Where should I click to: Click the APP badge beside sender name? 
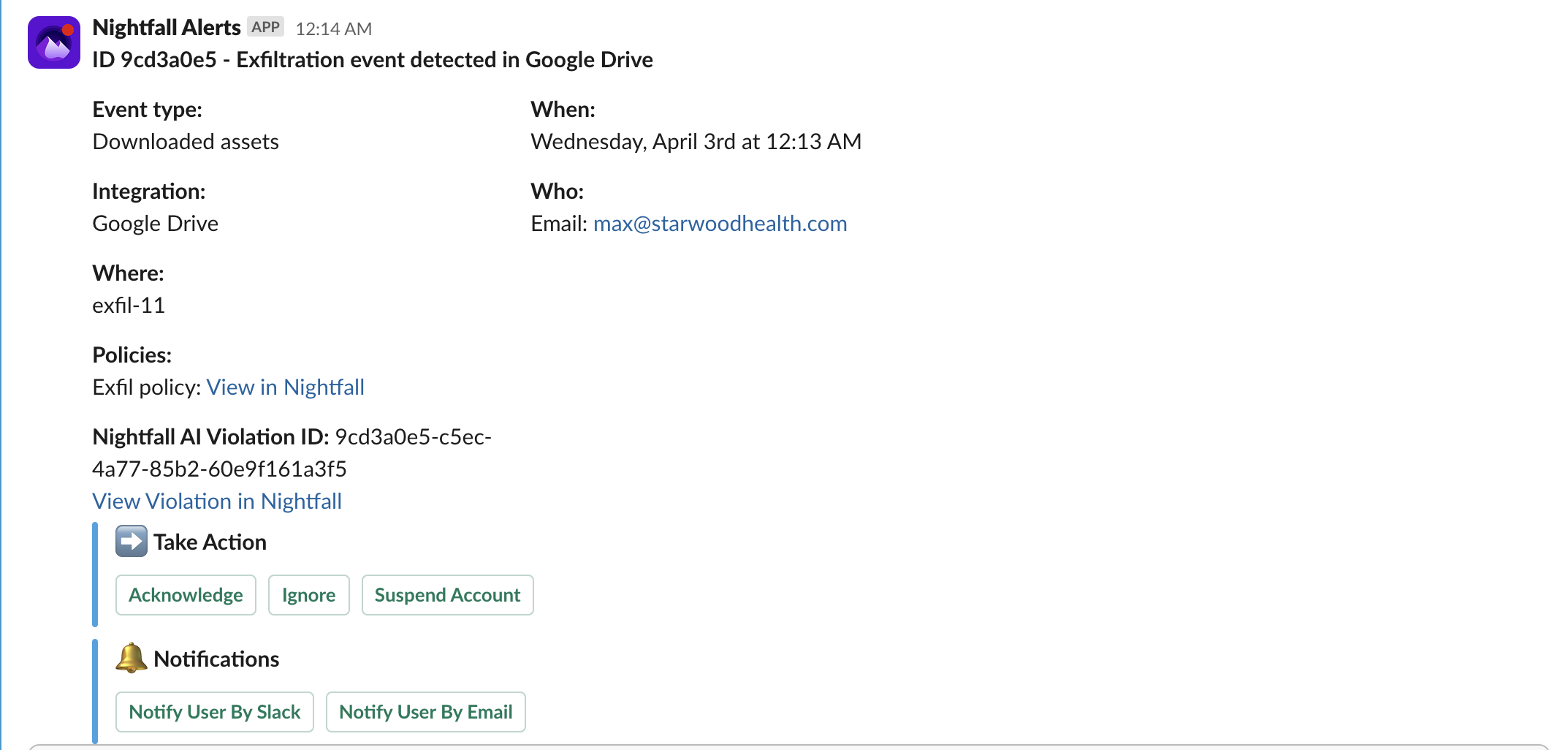(265, 28)
